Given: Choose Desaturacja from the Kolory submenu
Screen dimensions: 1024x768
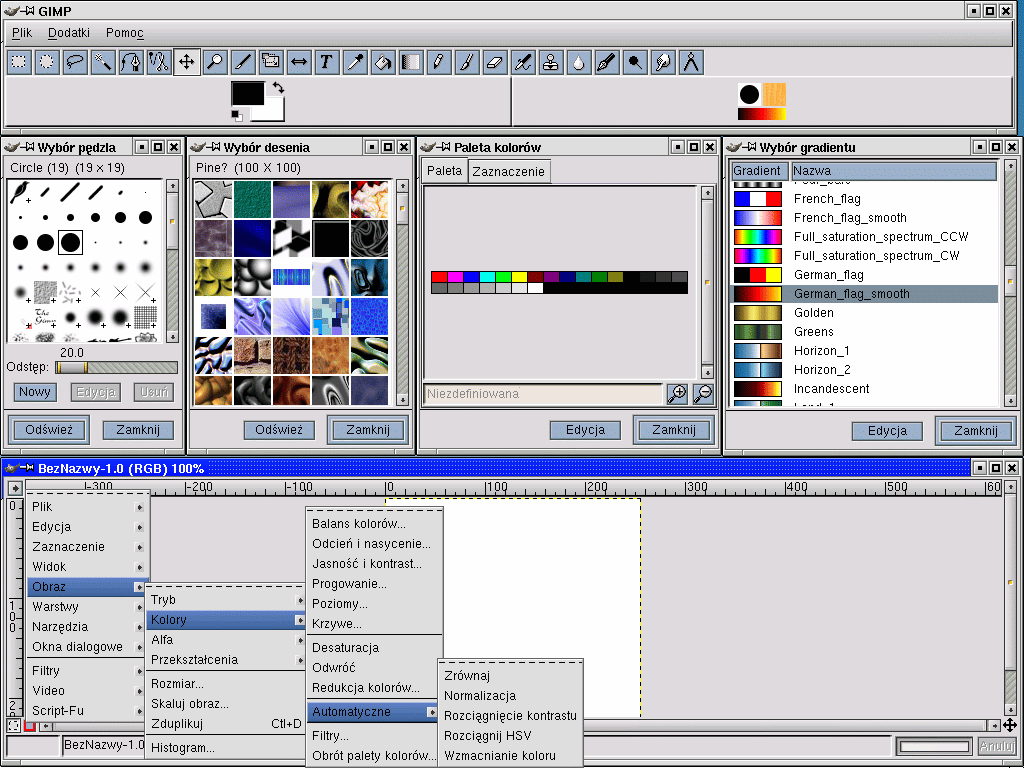Looking at the screenshot, I should pos(374,648).
